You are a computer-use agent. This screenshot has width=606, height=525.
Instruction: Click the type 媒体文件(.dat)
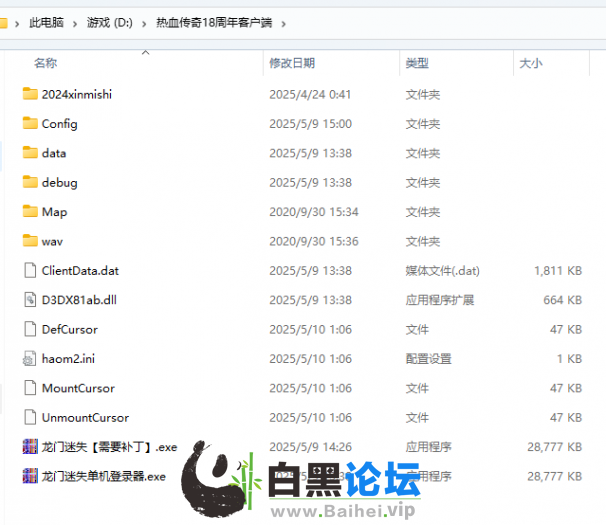[443, 271]
